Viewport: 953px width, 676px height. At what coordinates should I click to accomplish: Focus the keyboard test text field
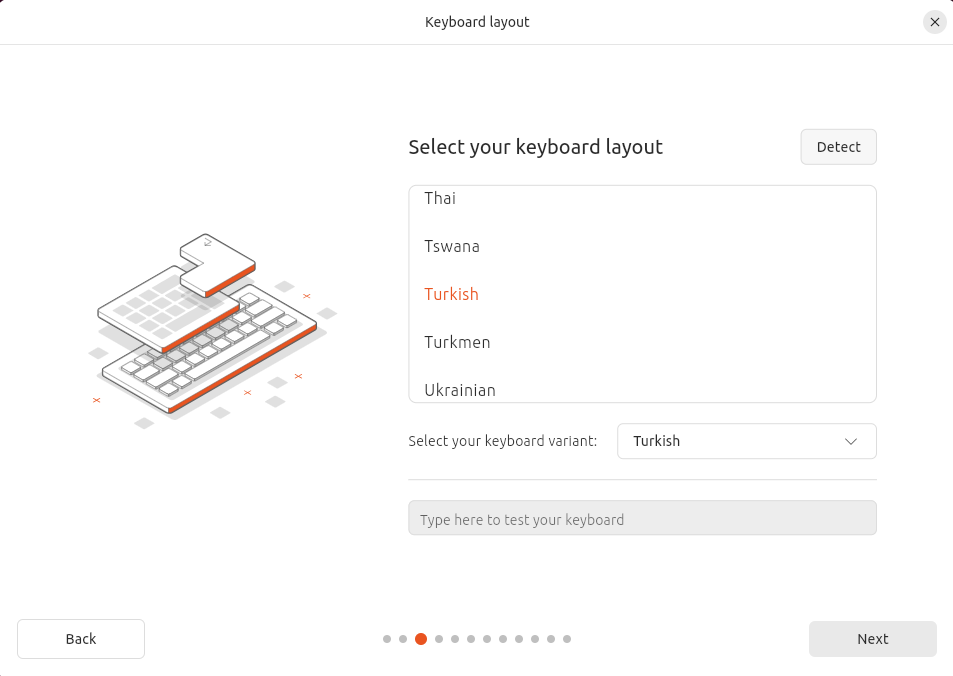tap(642, 519)
